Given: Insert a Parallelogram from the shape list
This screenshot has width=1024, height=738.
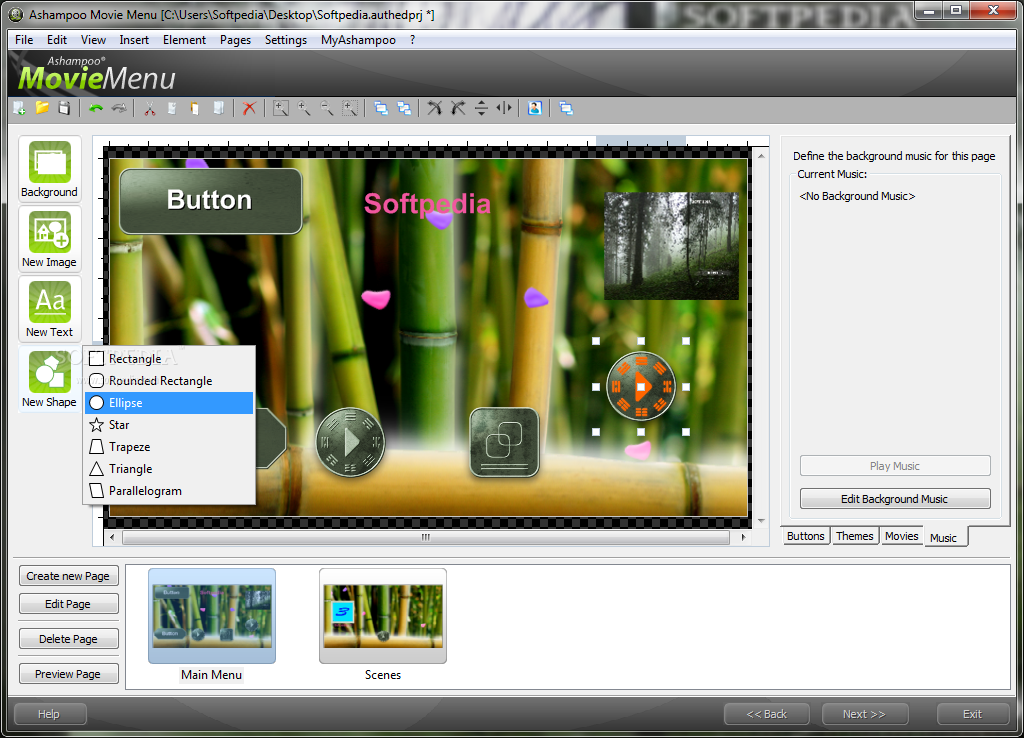Looking at the screenshot, I should [169, 490].
